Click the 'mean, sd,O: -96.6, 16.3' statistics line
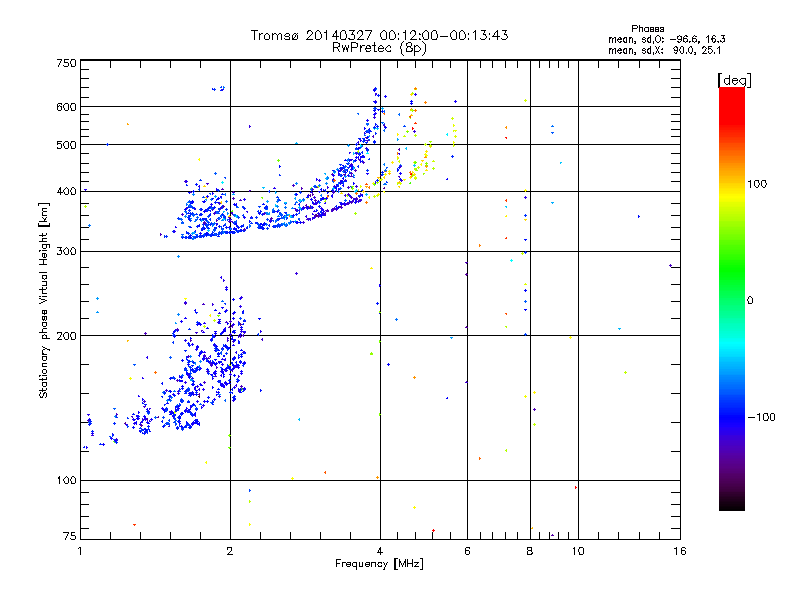This screenshot has width=800, height=600. pos(666,39)
